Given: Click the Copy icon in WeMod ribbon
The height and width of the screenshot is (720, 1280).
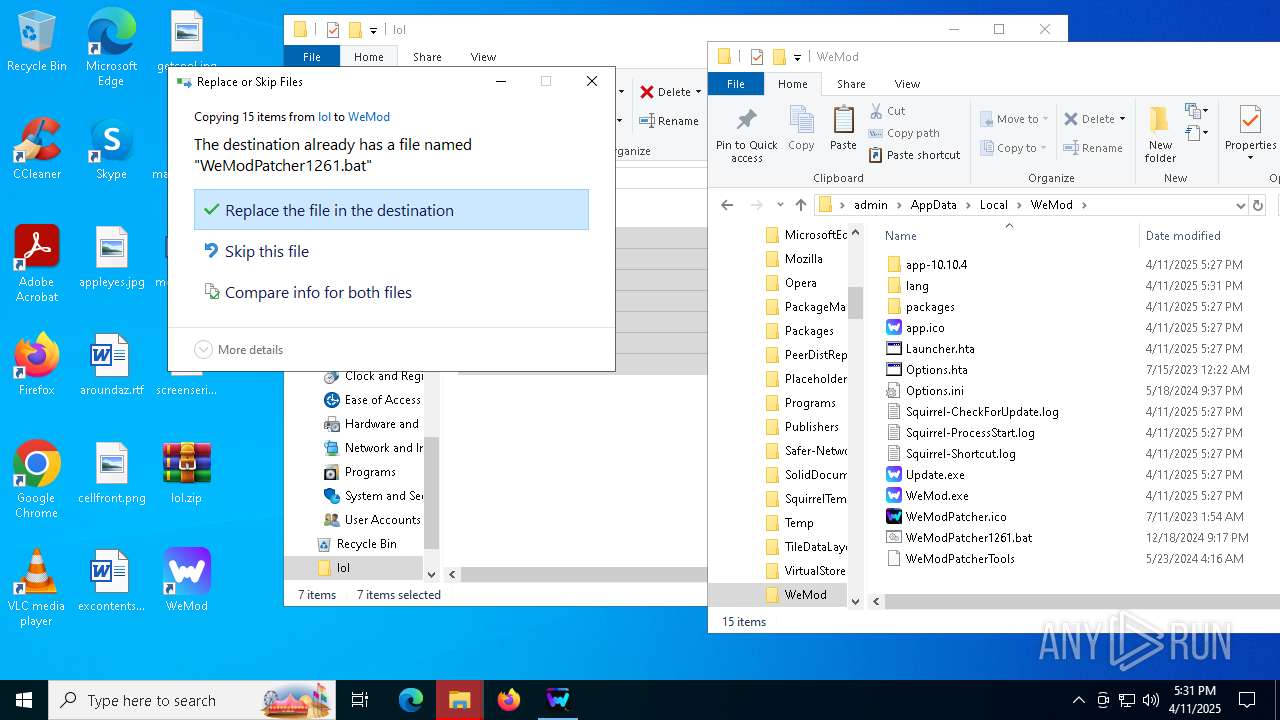Looking at the screenshot, I should pos(801,128).
